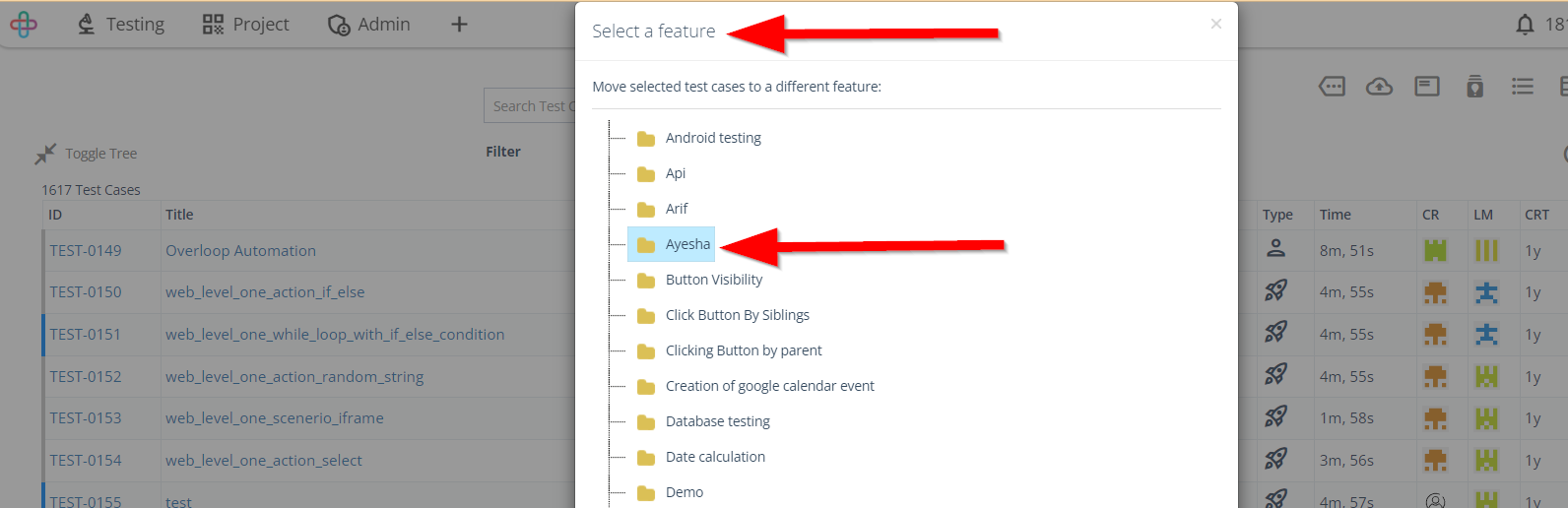Pick the Demo folder in feature tree
Screen dimensions: 1568x508
(x=684, y=492)
